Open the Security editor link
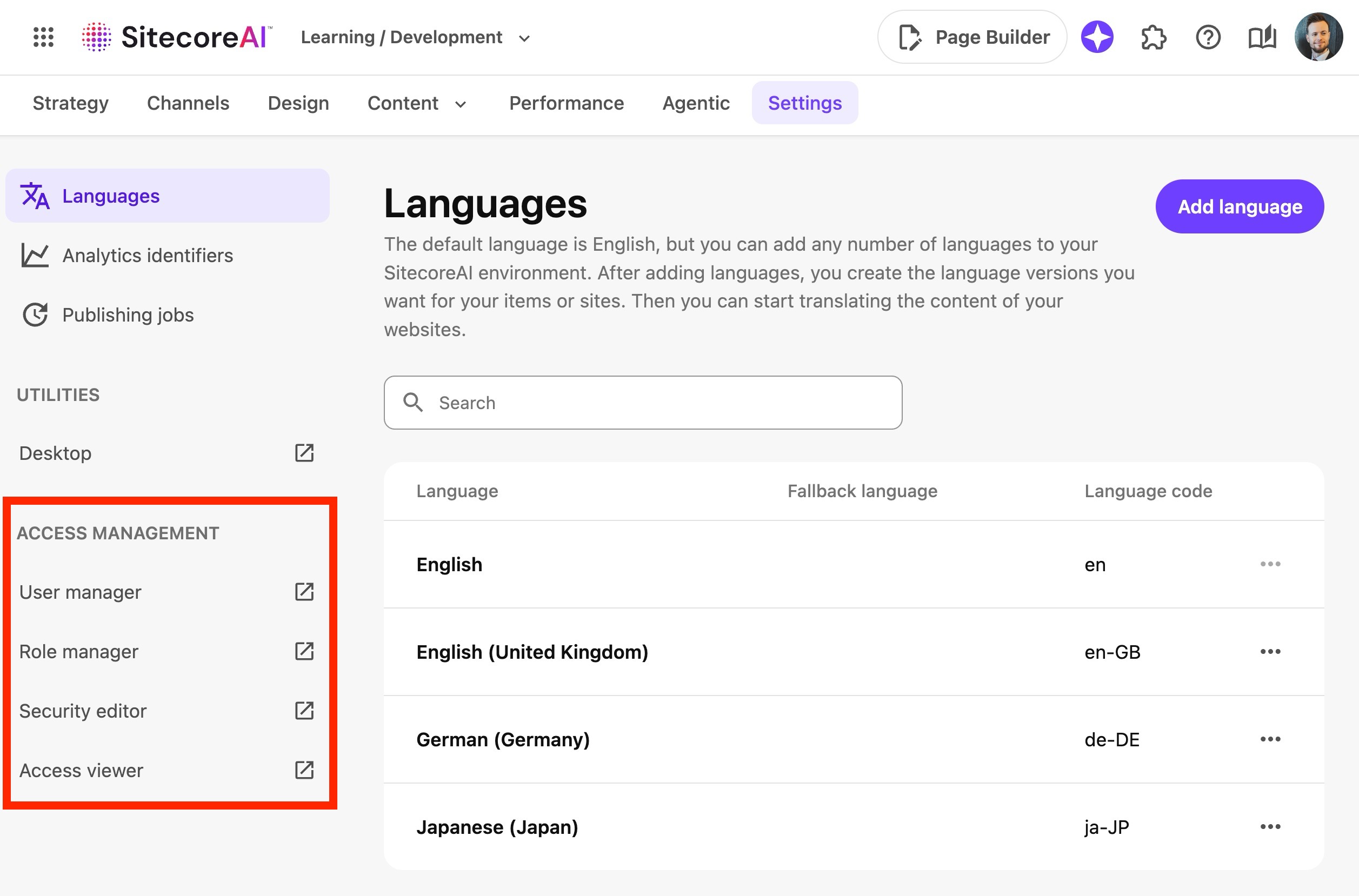 [x=168, y=710]
